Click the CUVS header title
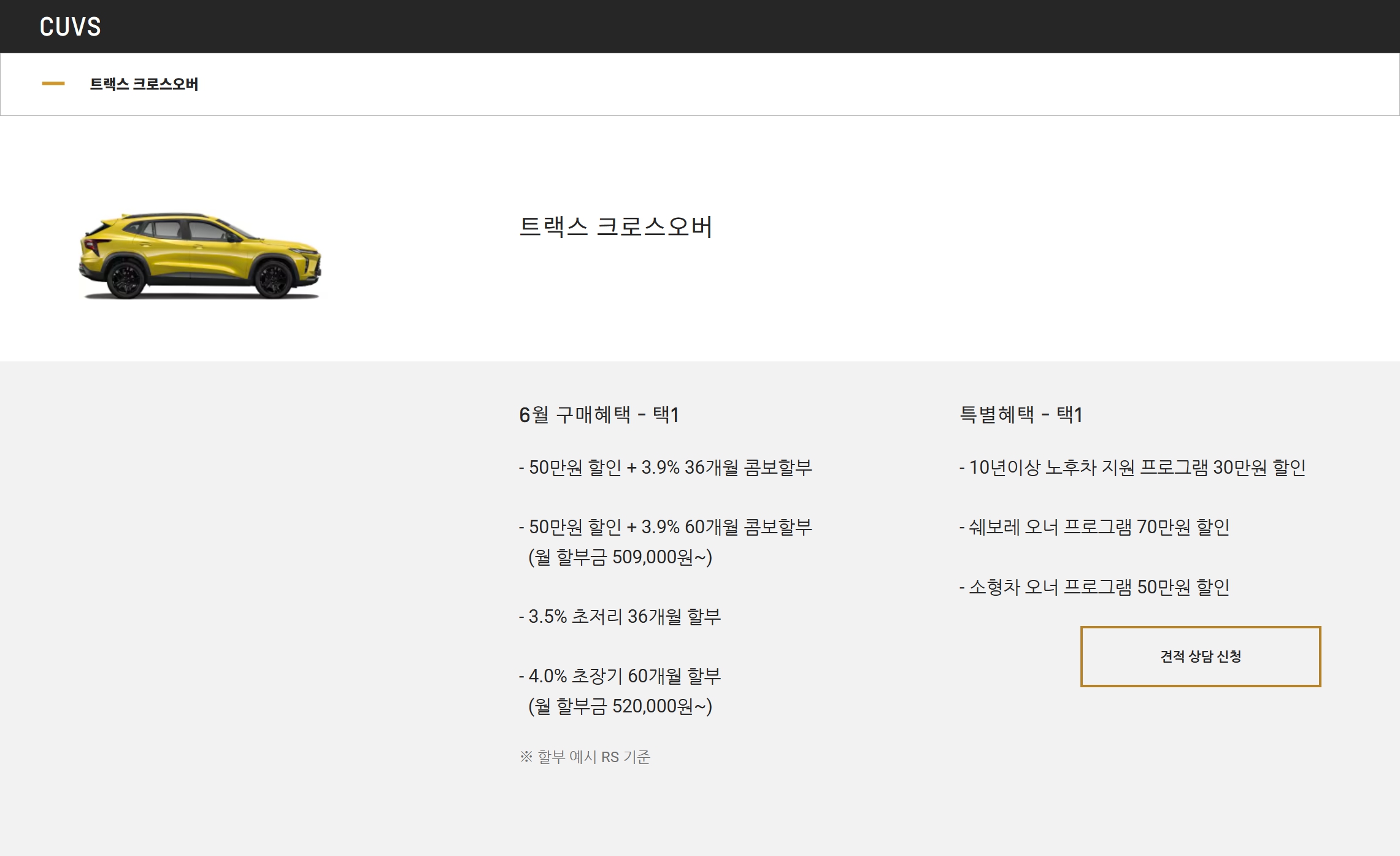Screen dimensions: 1400x856 pos(70,27)
